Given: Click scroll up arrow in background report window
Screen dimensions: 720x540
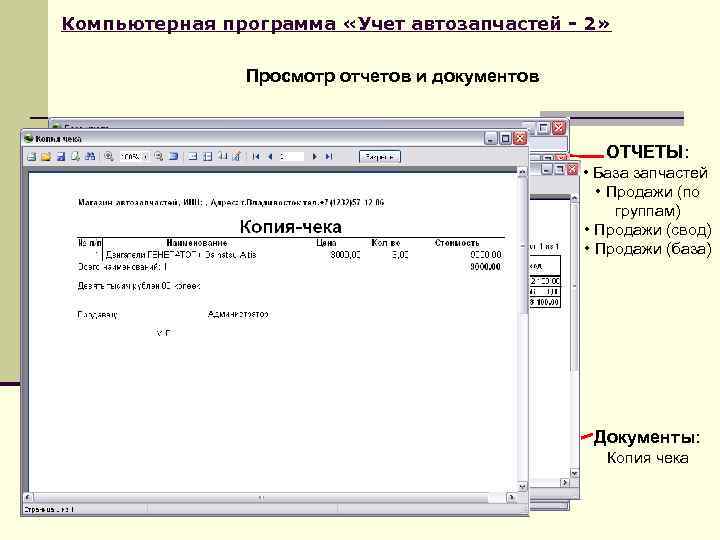Looking at the screenshot, I should 574,198.
